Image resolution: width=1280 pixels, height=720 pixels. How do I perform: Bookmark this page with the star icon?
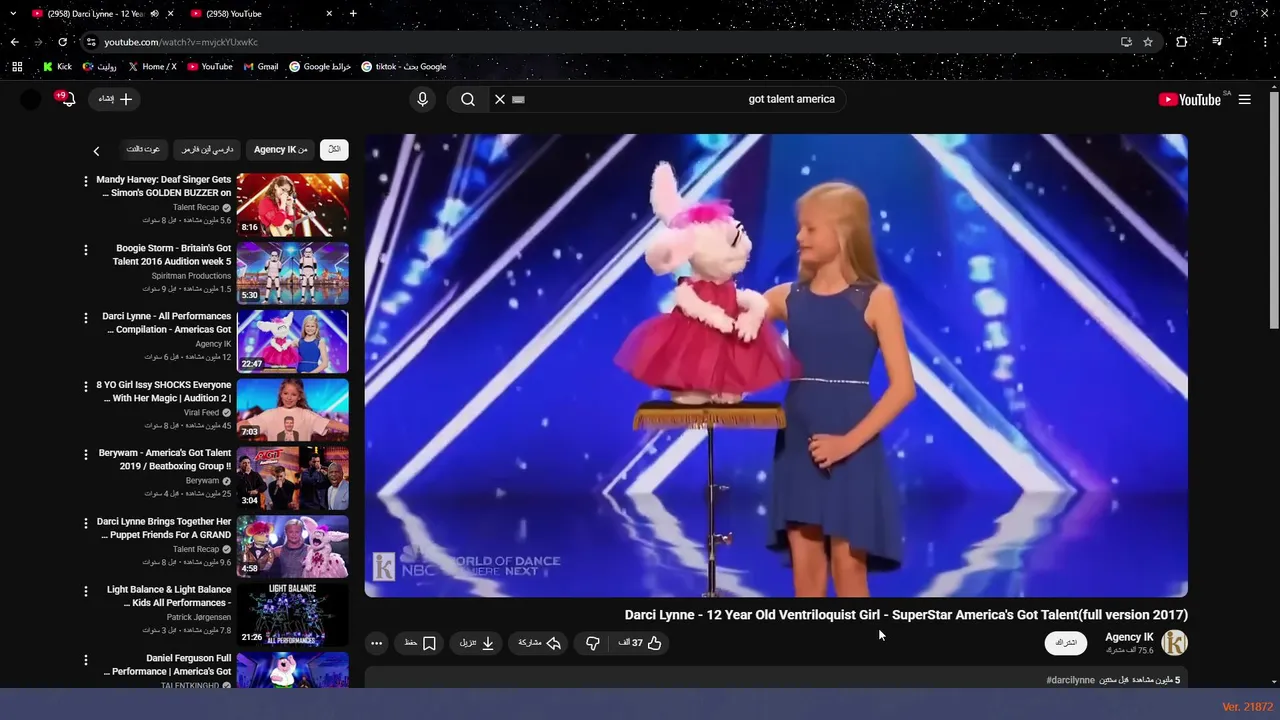[1148, 42]
